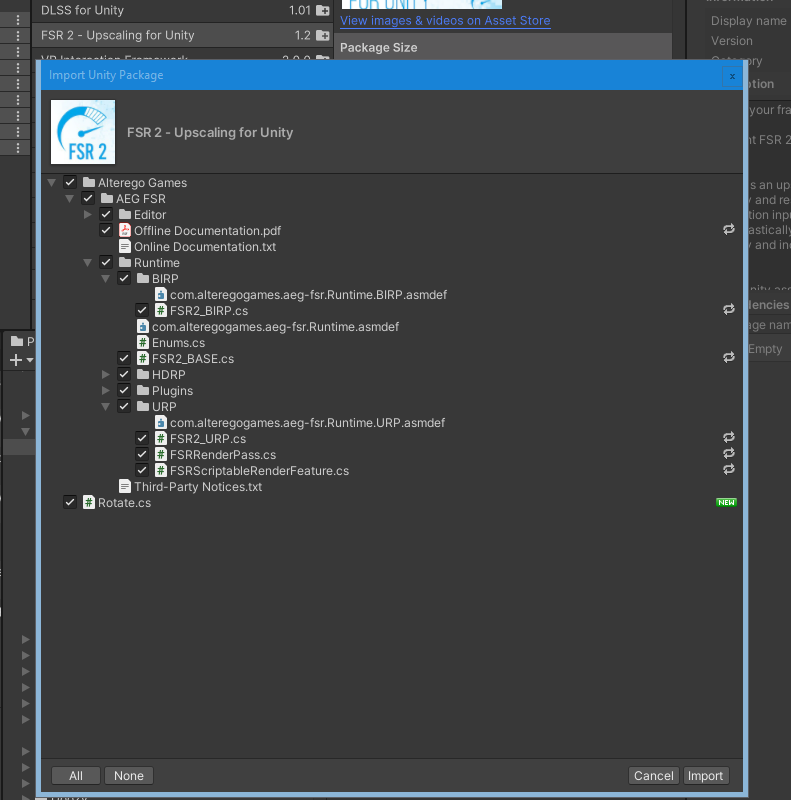
Task: Click the FSR 2 package thumbnail logo
Action: (x=83, y=132)
